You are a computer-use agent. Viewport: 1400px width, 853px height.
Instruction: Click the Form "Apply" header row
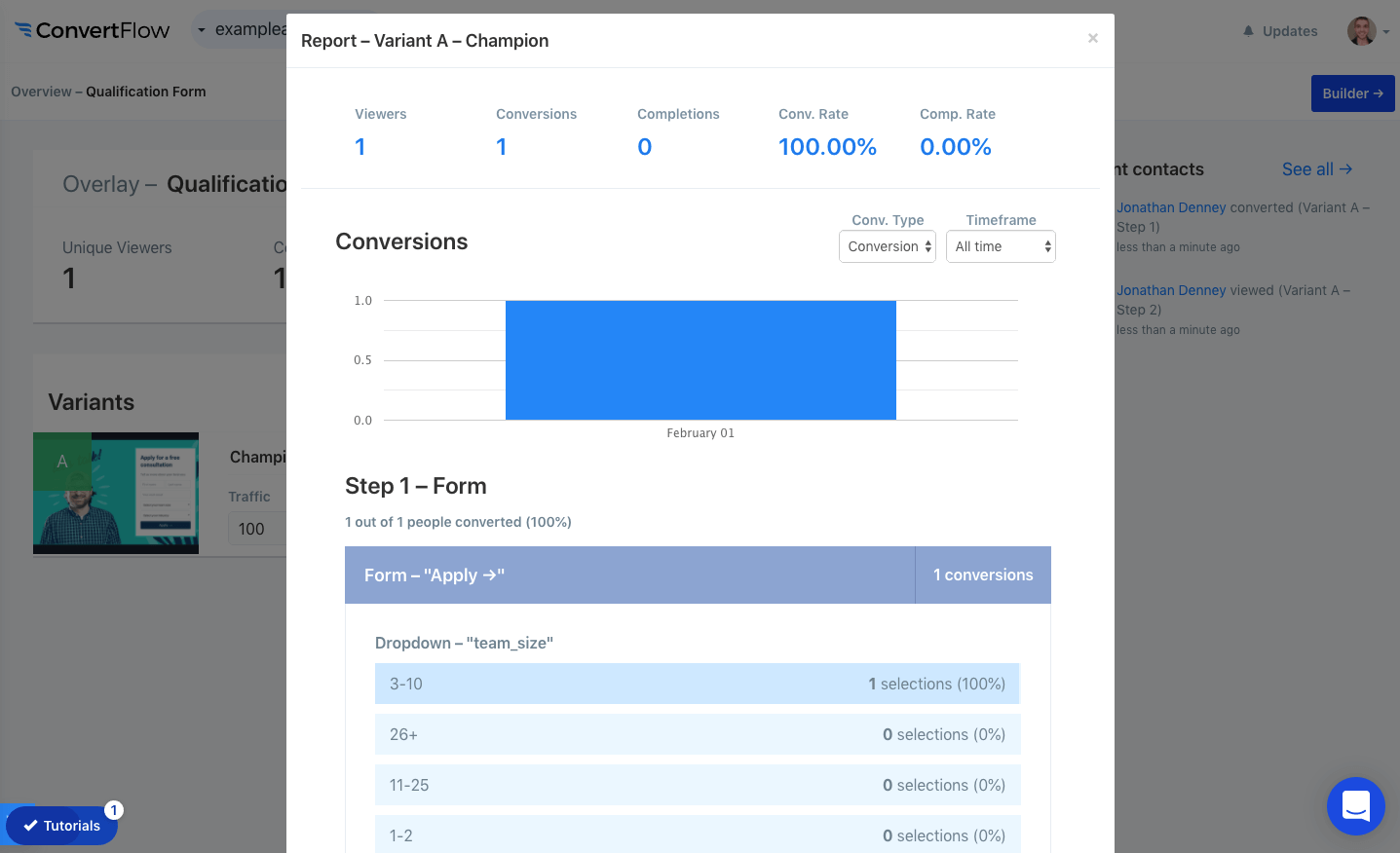click(x=698, y=575)
